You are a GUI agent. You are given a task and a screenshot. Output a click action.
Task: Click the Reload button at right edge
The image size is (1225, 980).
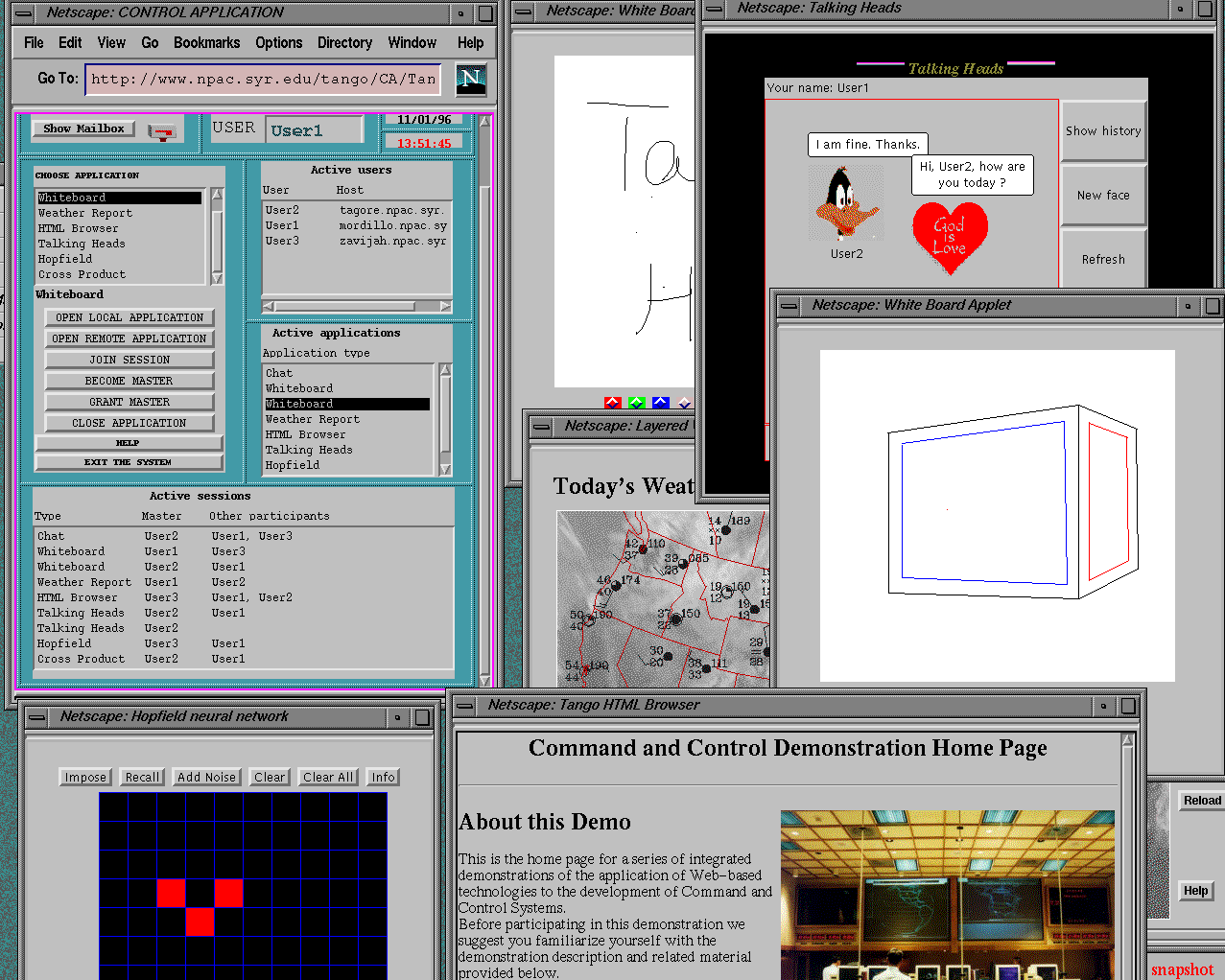pyautogui.click(x=1202, y=801)
